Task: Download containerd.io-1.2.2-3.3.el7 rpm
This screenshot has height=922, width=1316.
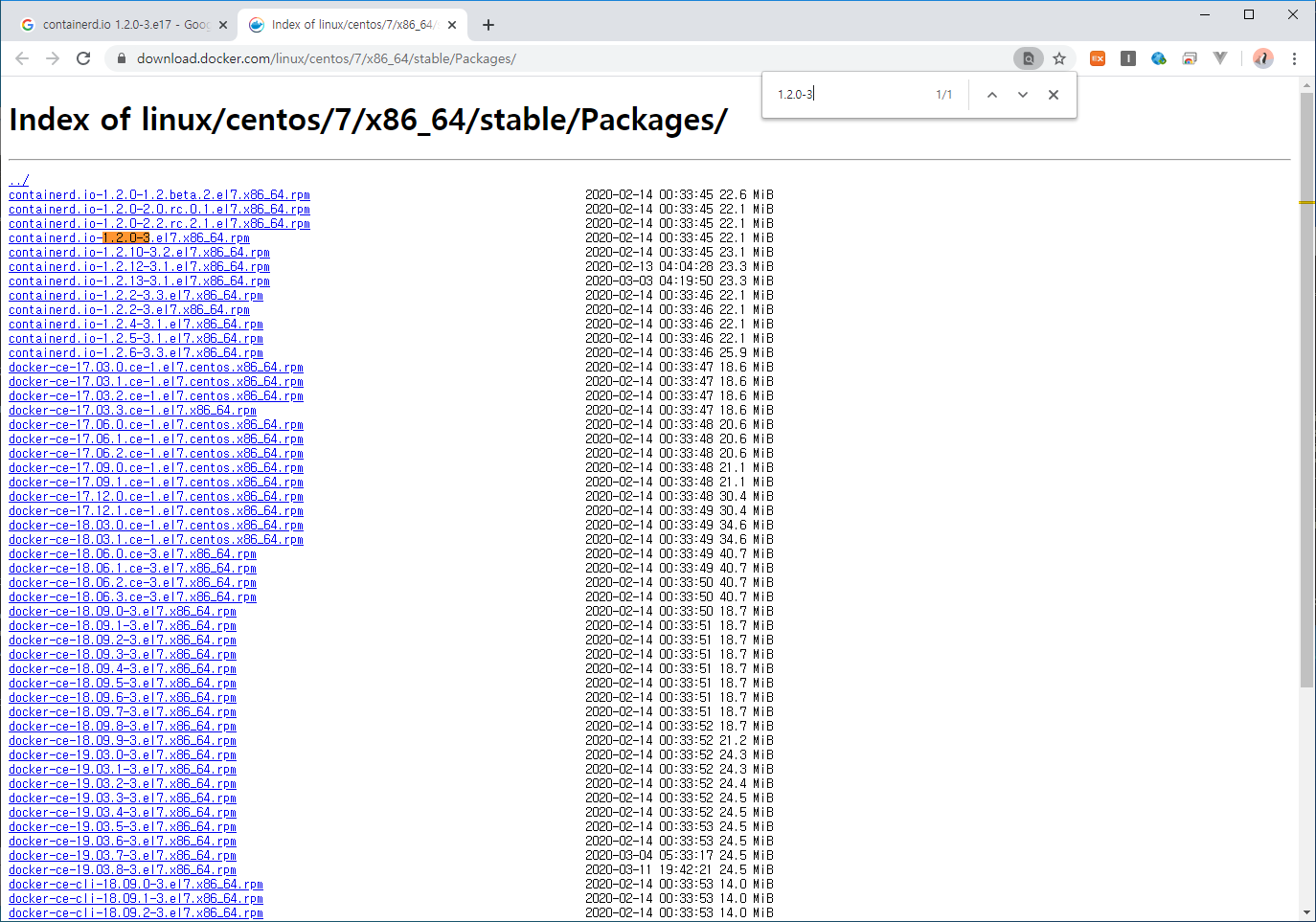Action: (x=136, y=295)
